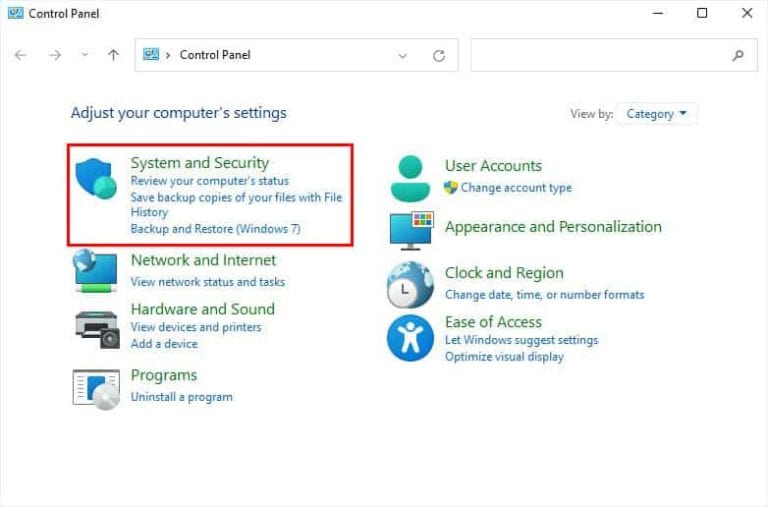Open Network and Internet globe icon
This screenshot has width=768, height=507.
point(96,271)
